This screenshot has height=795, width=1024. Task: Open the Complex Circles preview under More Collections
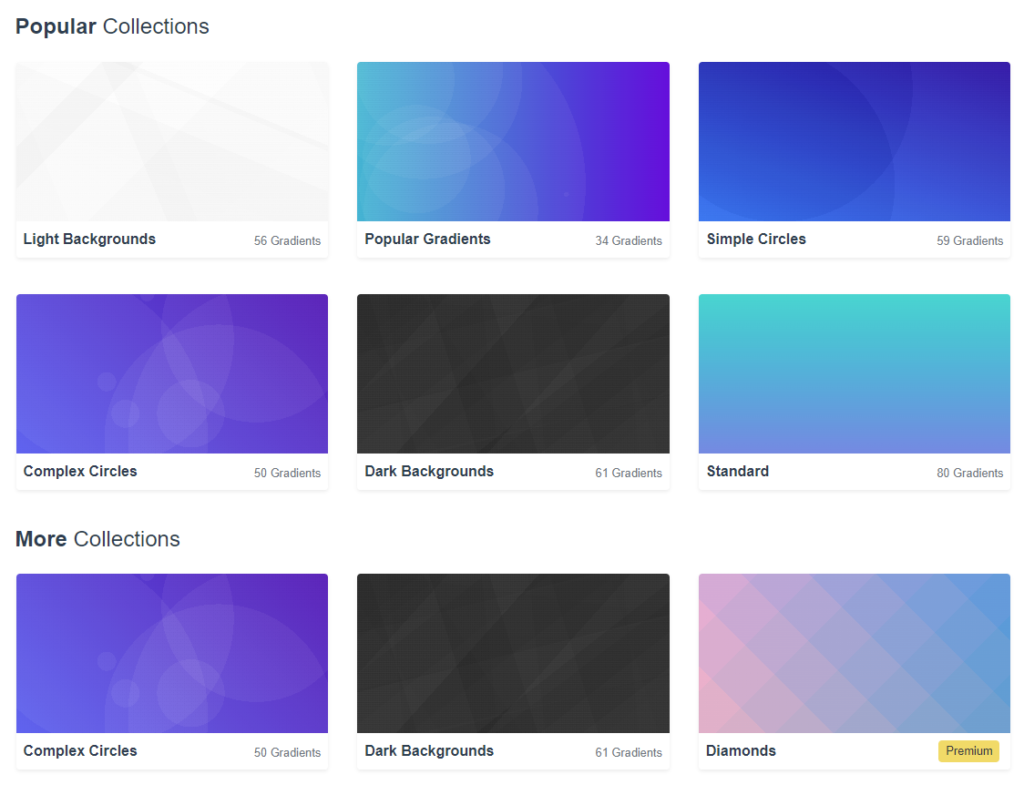coord(171,652)
